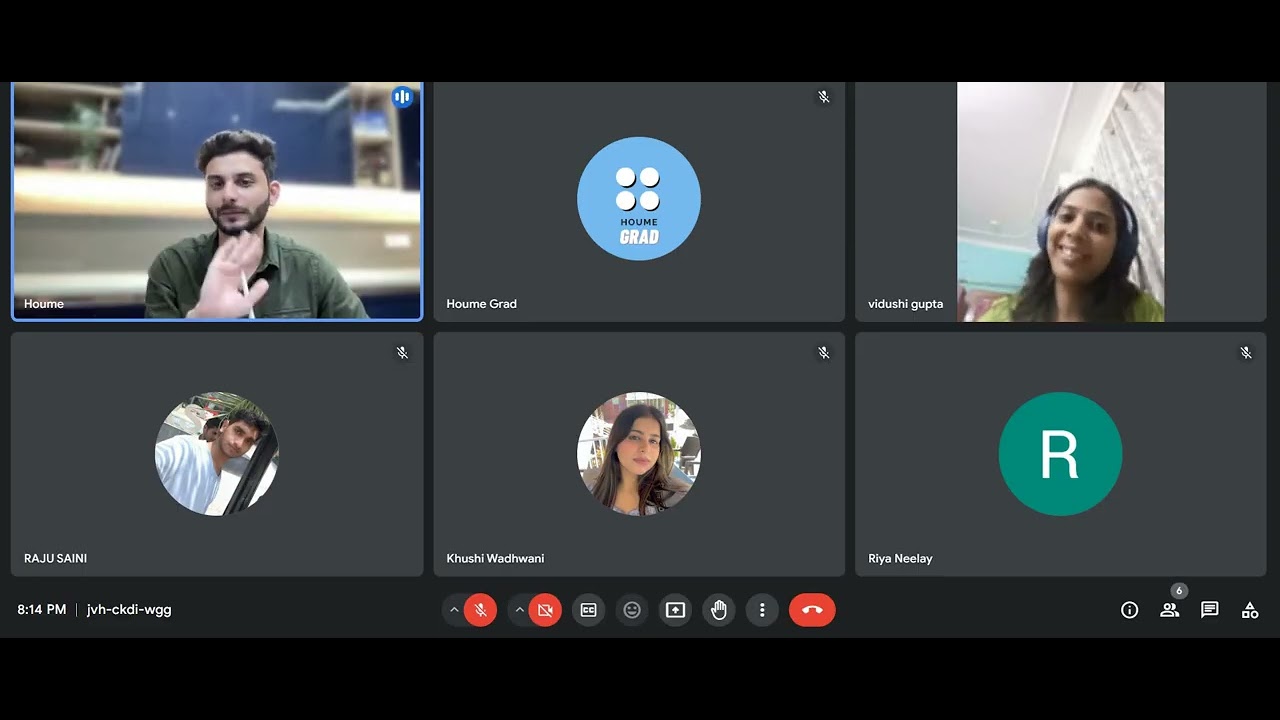
Task: Open meeting details info icon
Action: coord(1130,610)
